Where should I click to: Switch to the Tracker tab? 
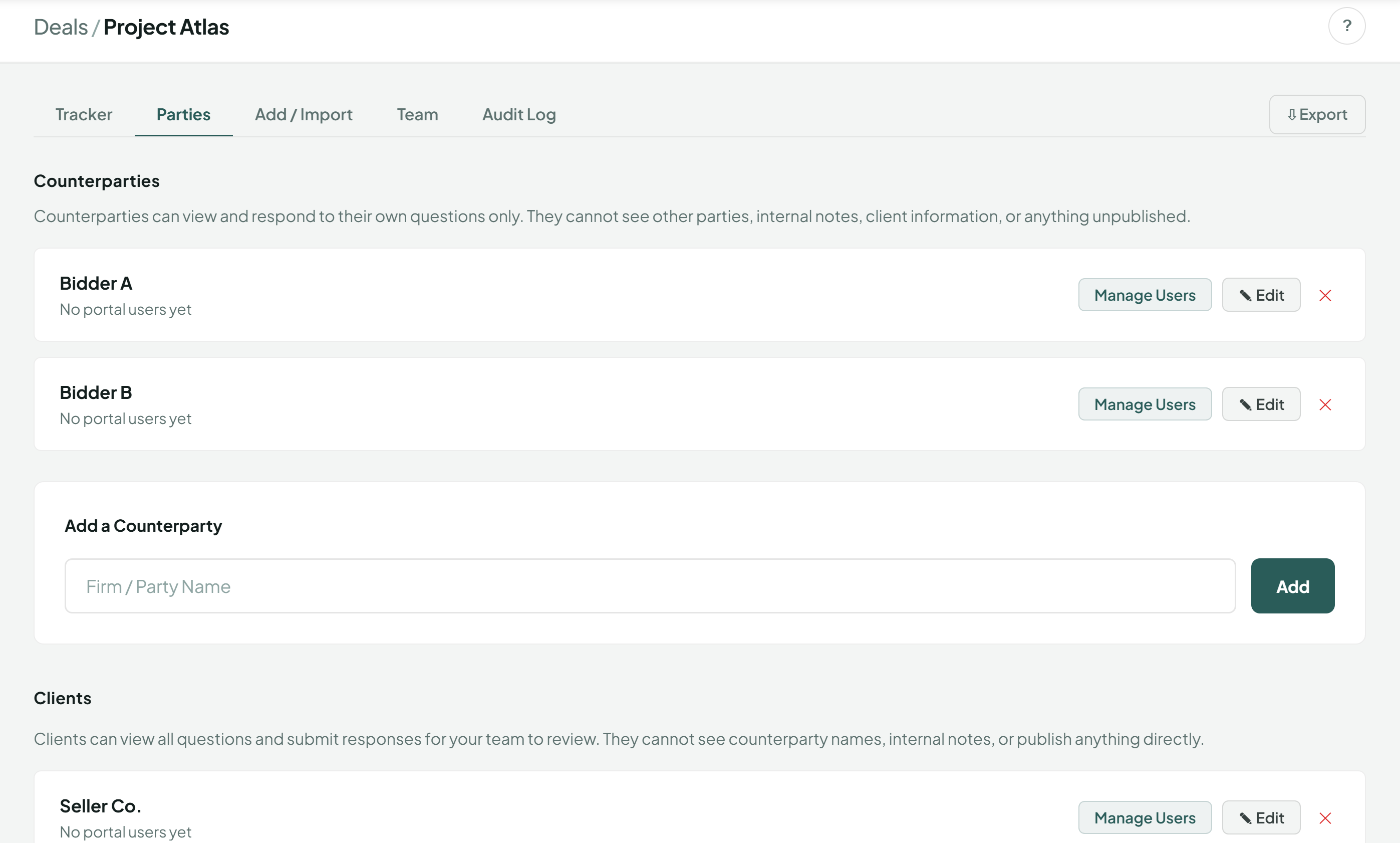(x=84, y=115)
